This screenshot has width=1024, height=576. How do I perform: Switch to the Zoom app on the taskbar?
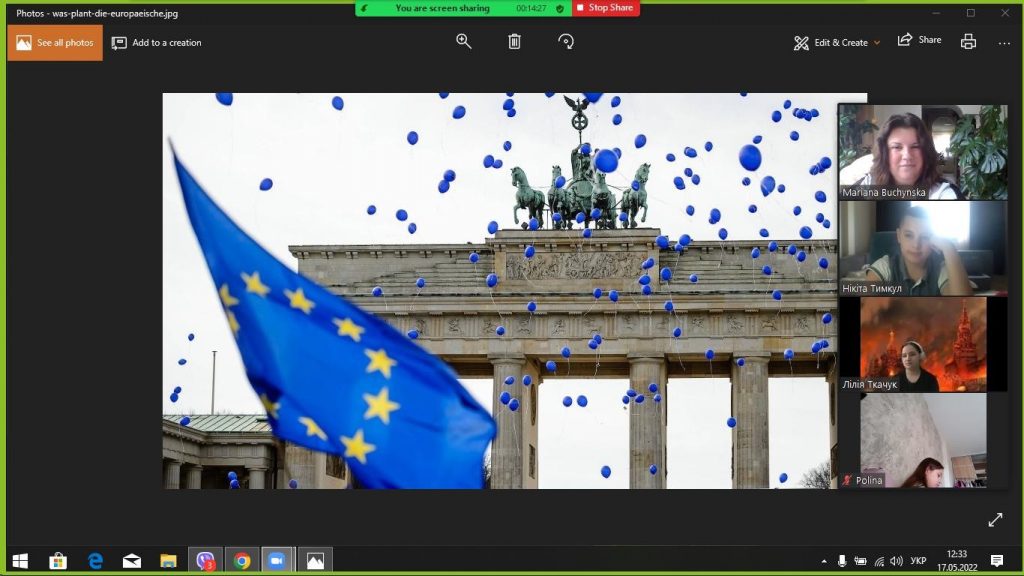click(278, 561)
